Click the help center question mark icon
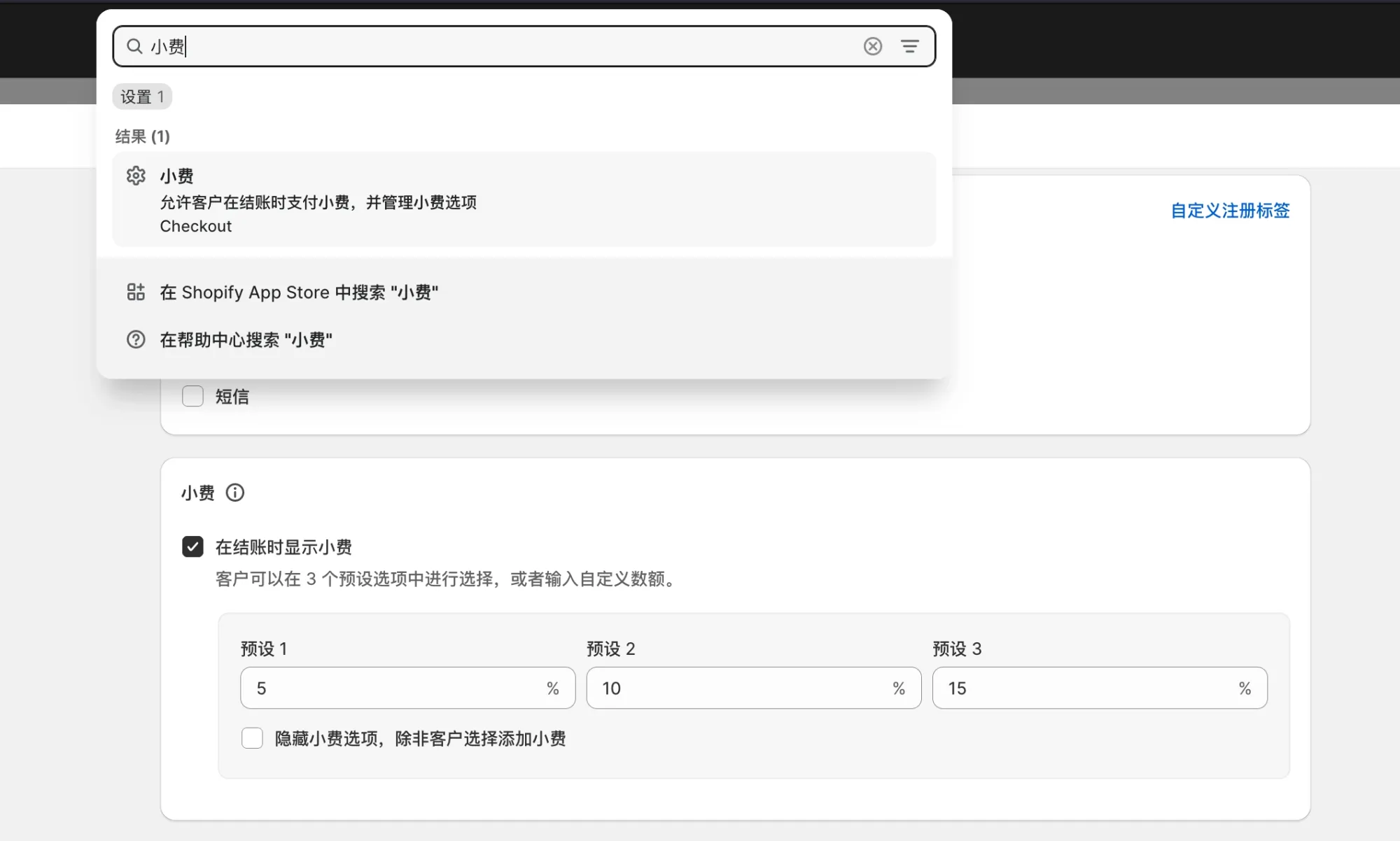The image size is (1400, 841). click(x=136, y=339)
